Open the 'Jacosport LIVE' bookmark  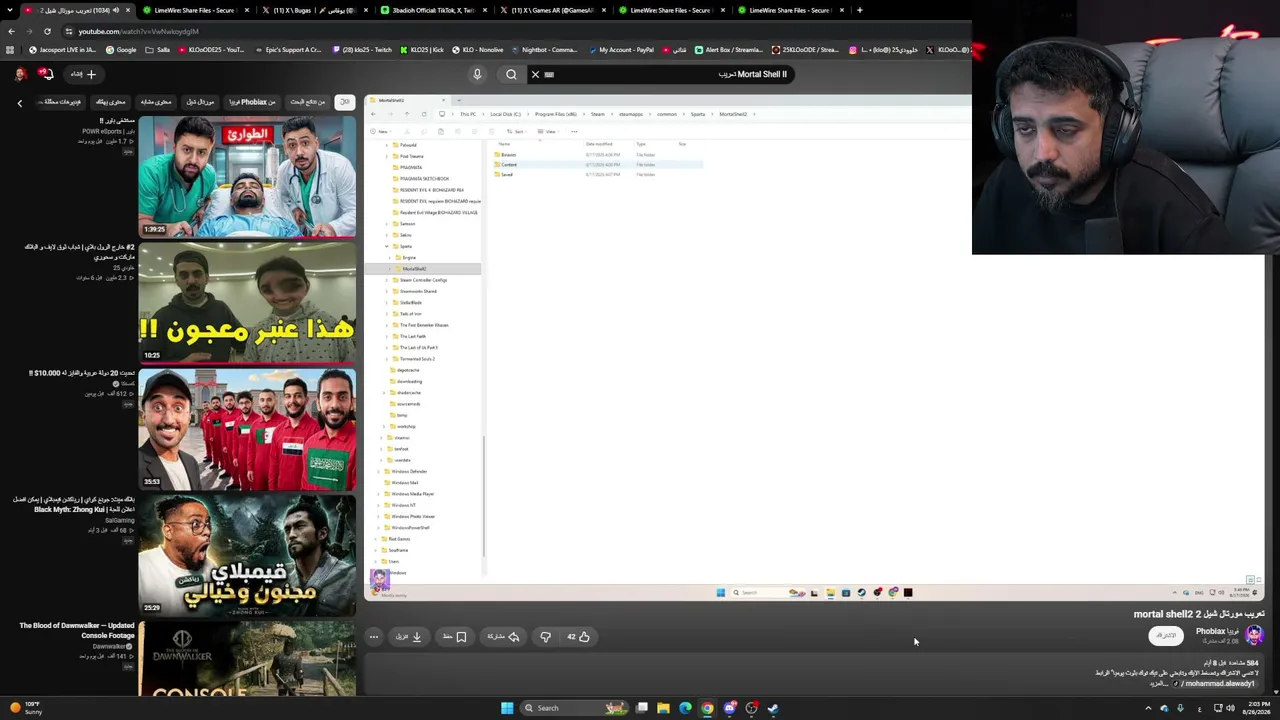click(x=63, y=50)
